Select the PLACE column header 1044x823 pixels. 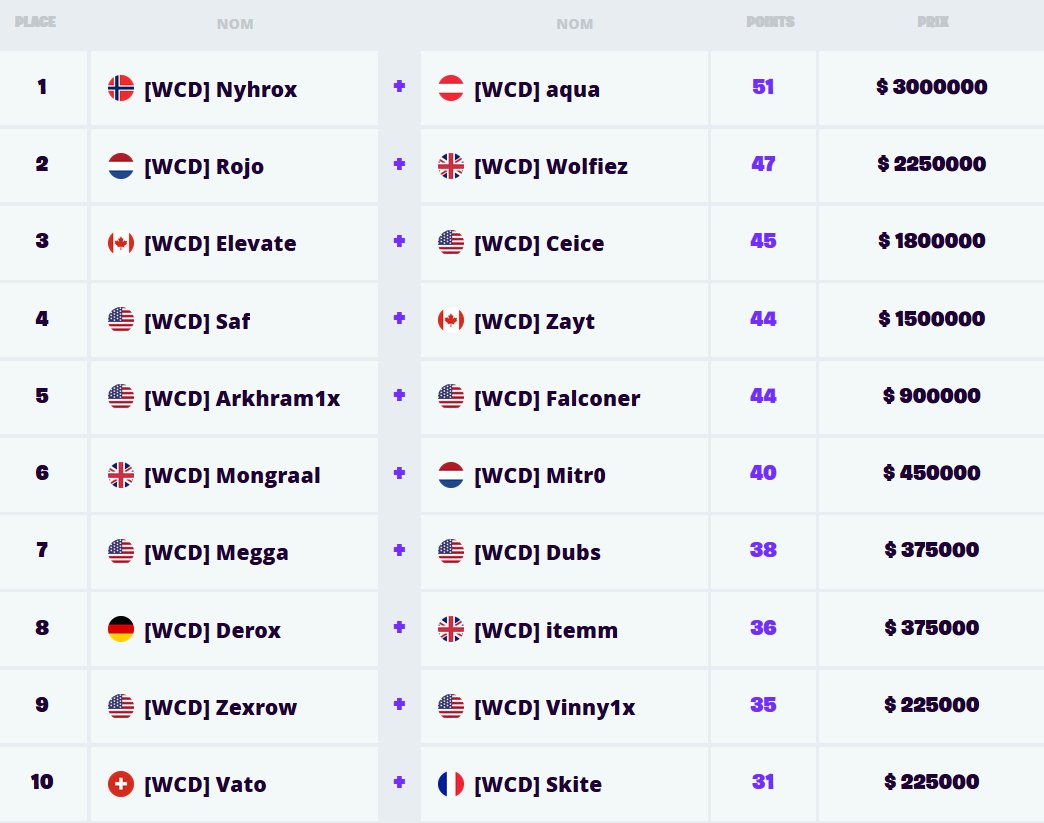coord(35,22)
